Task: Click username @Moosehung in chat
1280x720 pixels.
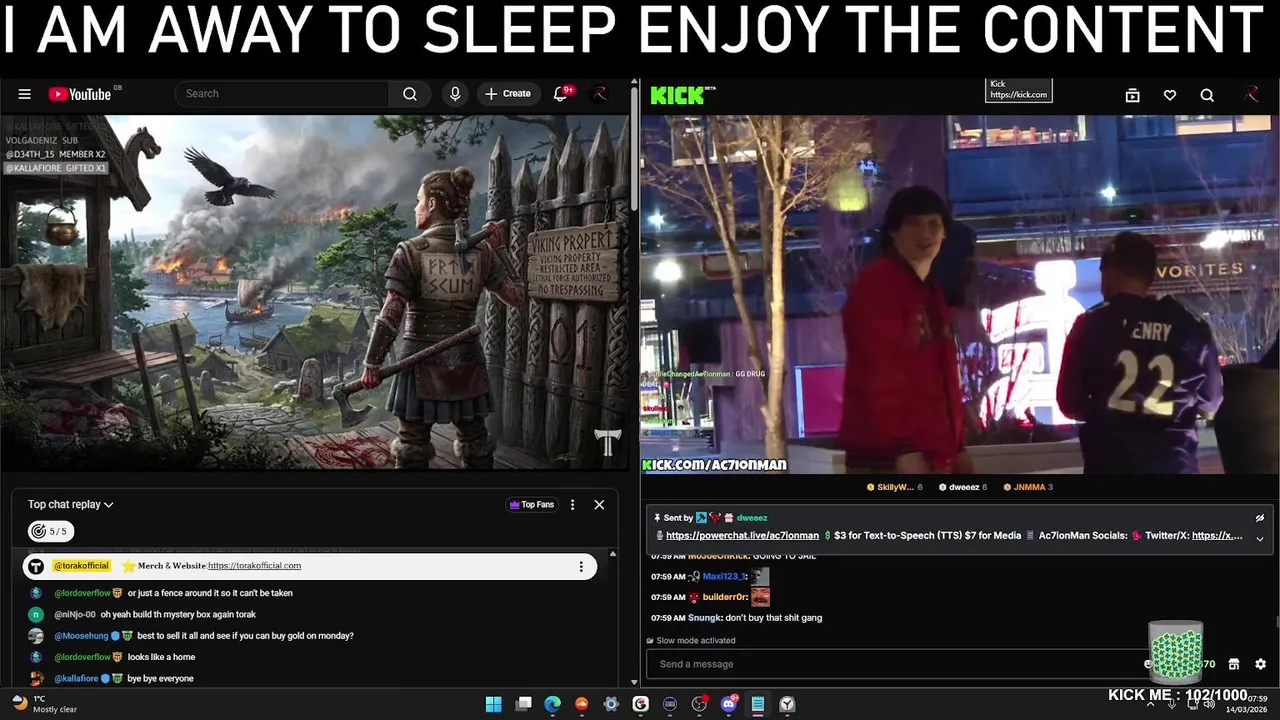Action: click(x=81, y=636)
